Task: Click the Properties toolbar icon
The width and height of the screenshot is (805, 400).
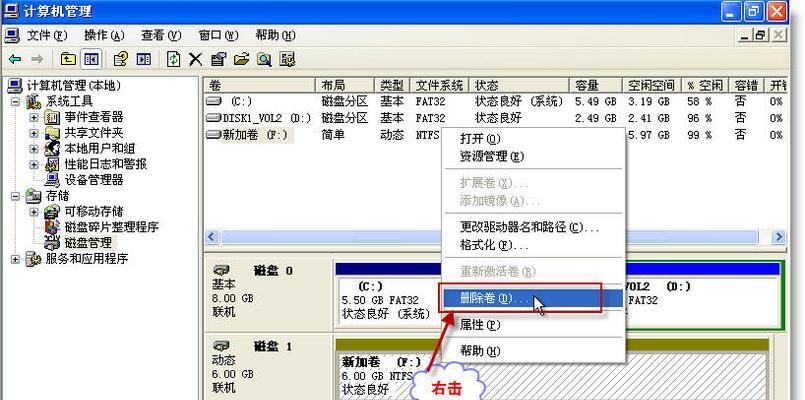Action: pyautogui.click(x=218, y=59)
